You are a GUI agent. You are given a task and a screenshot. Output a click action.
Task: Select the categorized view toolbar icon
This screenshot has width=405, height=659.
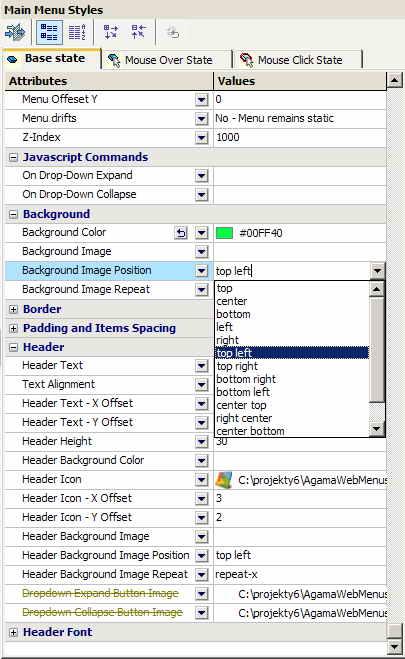50,32
